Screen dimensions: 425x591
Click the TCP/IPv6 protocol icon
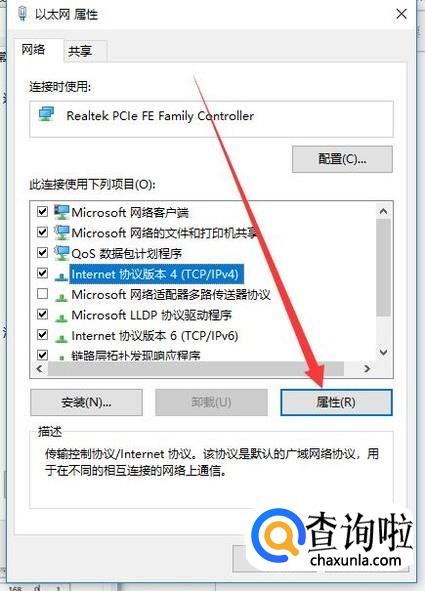[61, 338]
